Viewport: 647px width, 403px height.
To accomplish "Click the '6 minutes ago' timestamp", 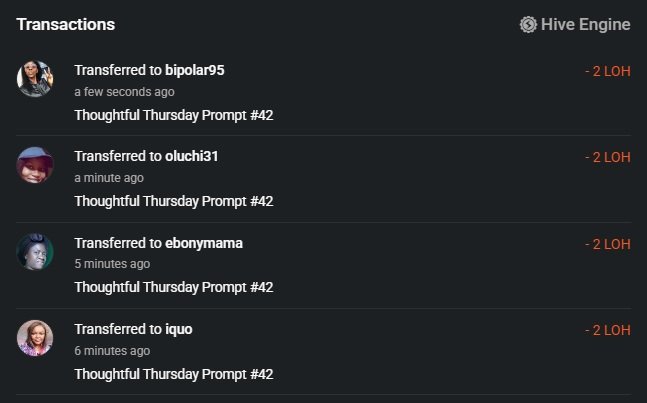I will pos(112,351).
